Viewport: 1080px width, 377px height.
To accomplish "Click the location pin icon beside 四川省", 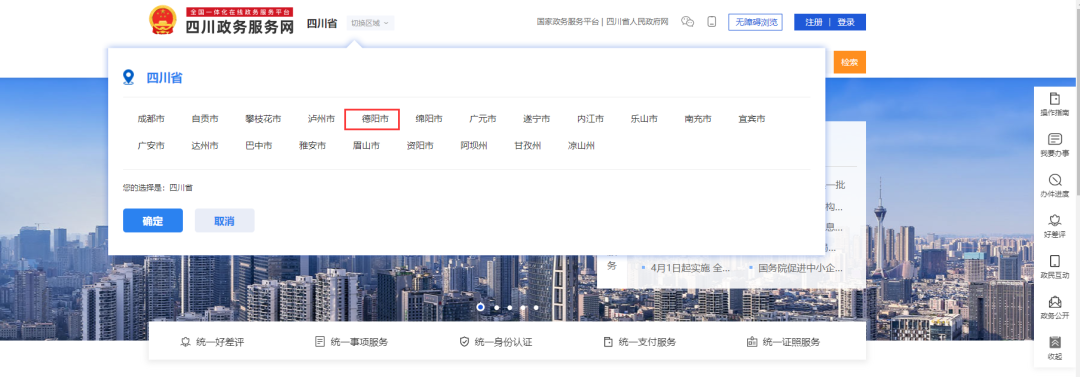I will point(128,77).
